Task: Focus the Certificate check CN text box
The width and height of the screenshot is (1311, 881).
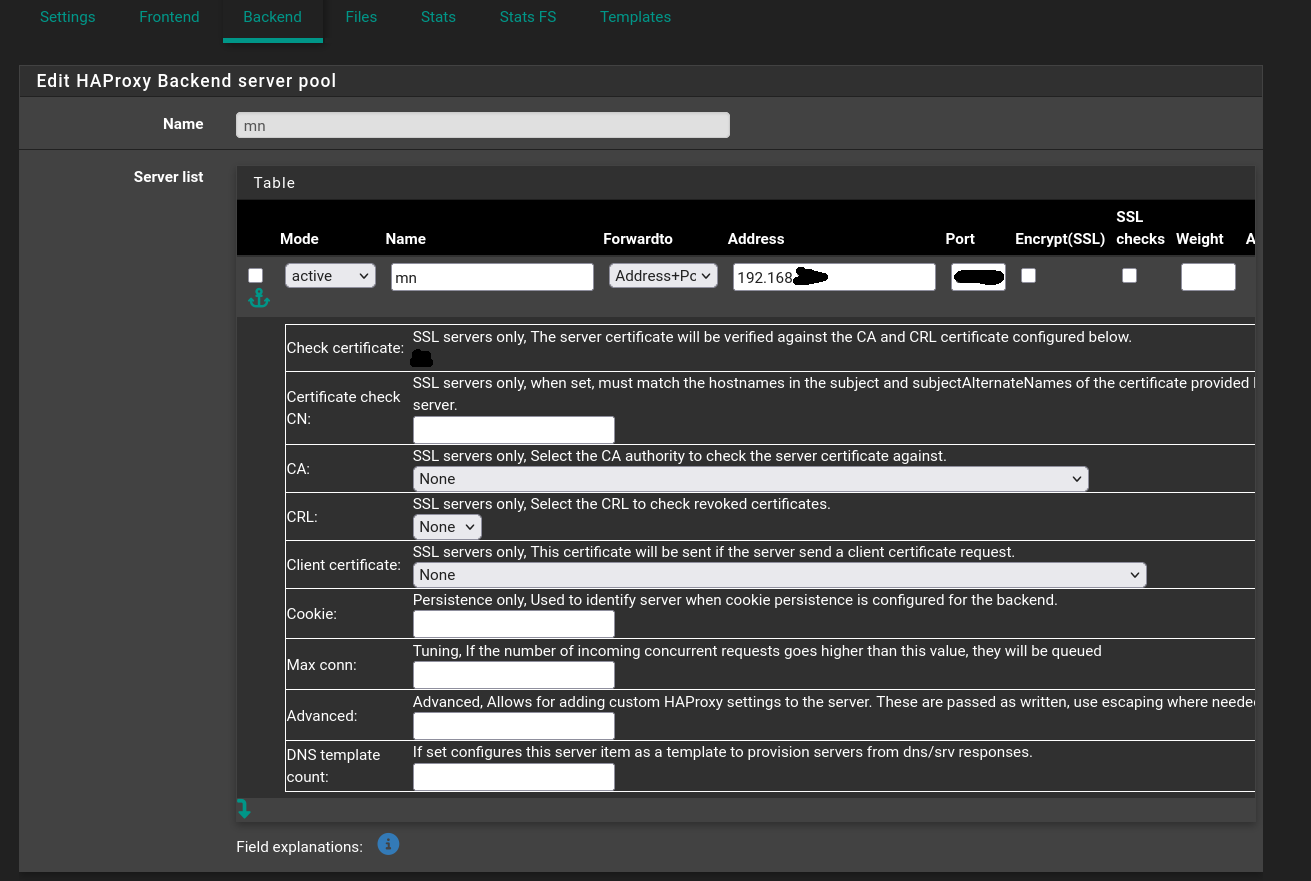Action: point(513,430)
